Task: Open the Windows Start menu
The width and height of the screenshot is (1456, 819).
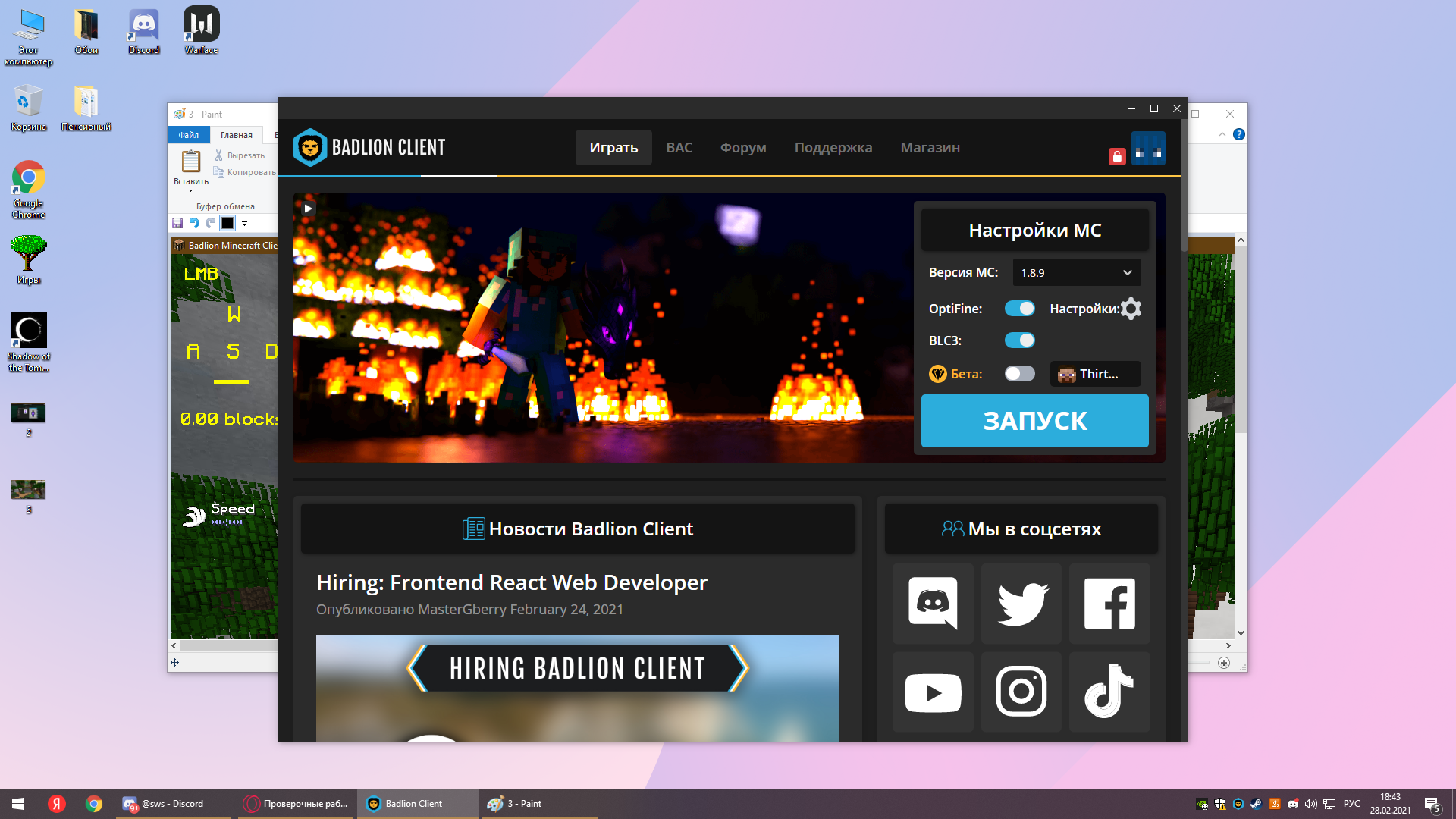Action: tap(18, 804)
